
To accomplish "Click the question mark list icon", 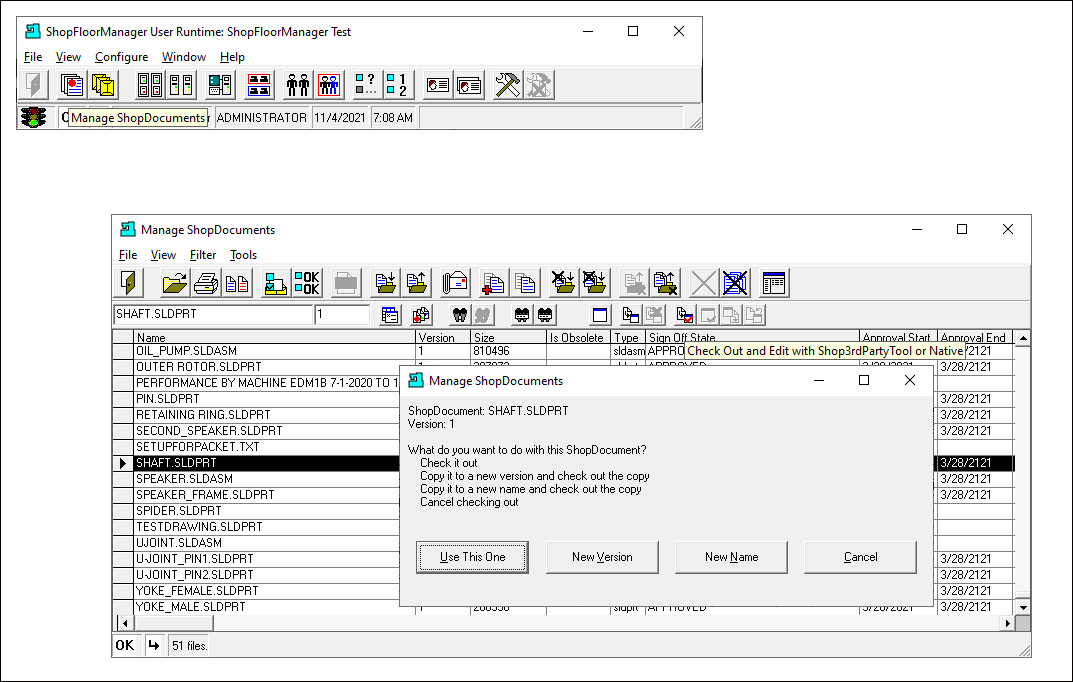I will [366, 85].
